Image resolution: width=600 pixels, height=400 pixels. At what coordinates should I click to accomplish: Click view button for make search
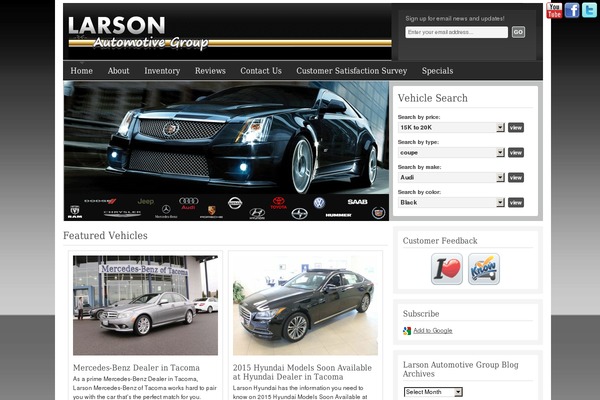click(x=515, y=177)
